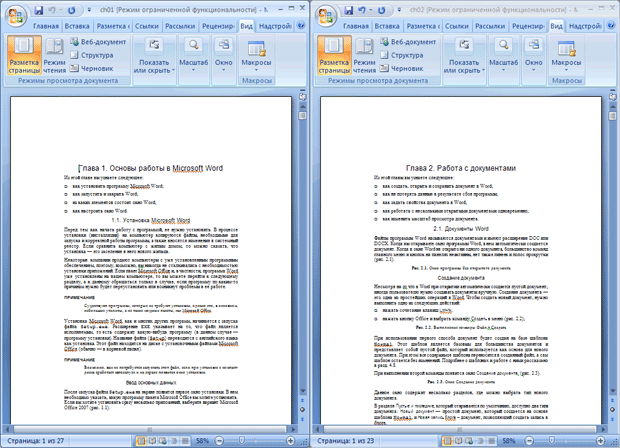Viewport: 620px width, 448px height.
Task: Click heading Глава 2. Работа с документами
Action: 461,168
